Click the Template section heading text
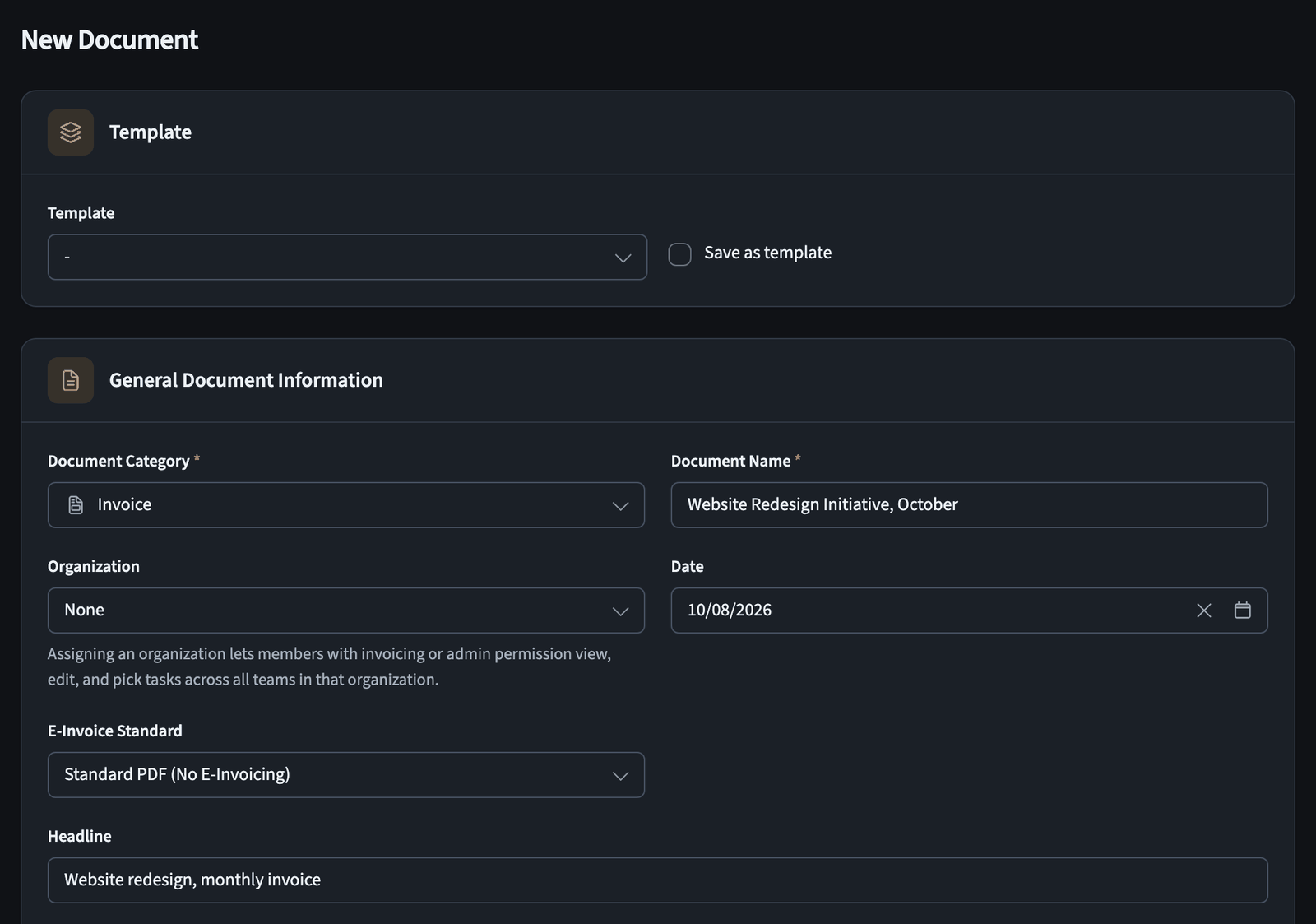This screenshot has height=924, width=1316. click(151, 132)
